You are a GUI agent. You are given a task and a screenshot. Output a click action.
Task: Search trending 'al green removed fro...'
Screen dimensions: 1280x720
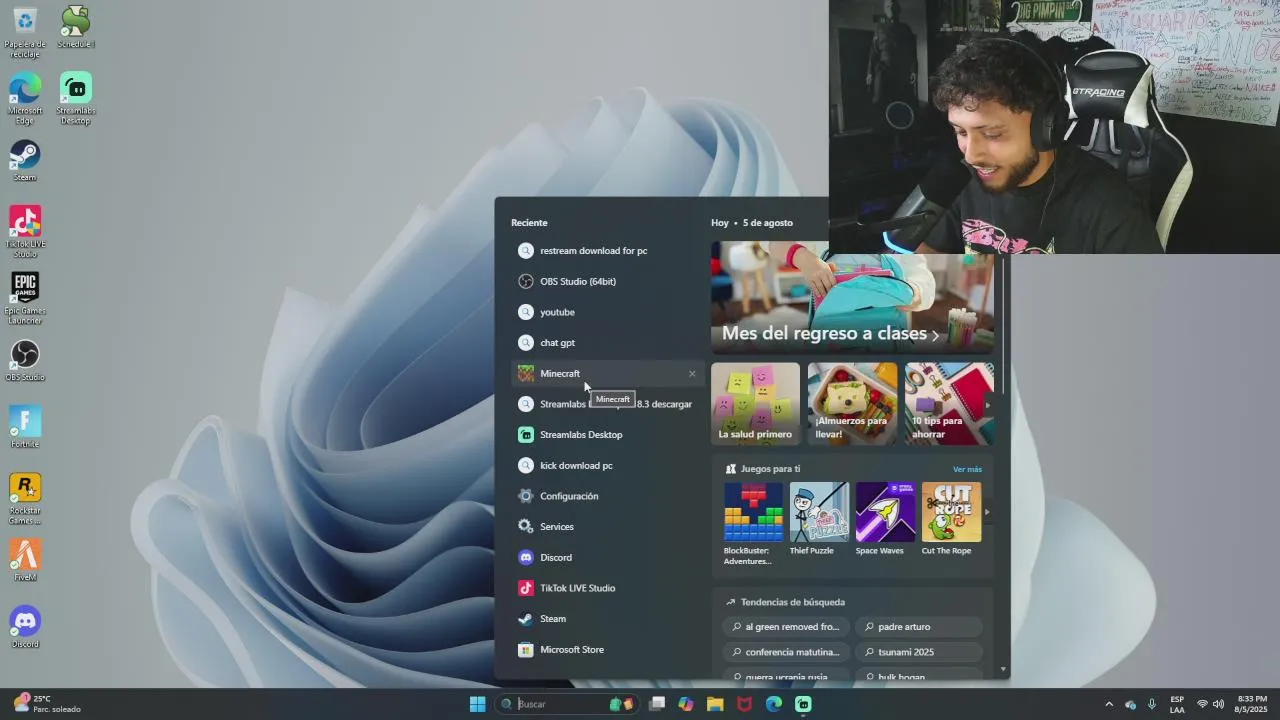click(786, 627)
